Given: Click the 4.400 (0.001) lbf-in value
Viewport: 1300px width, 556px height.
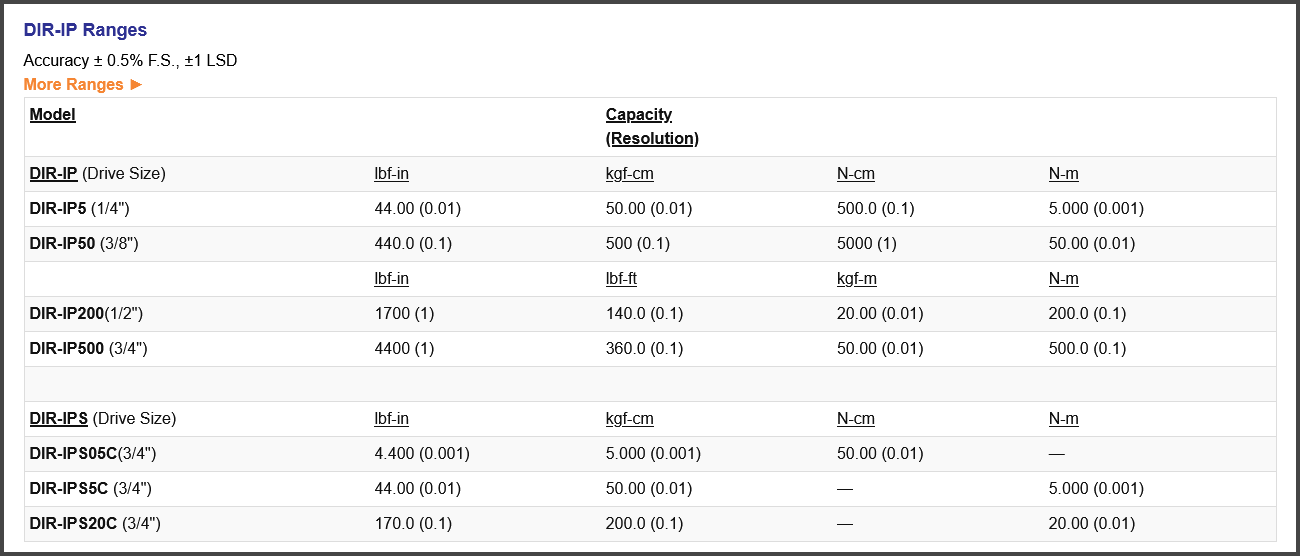Looking at the screenshot, I should (x=422, y=454).
